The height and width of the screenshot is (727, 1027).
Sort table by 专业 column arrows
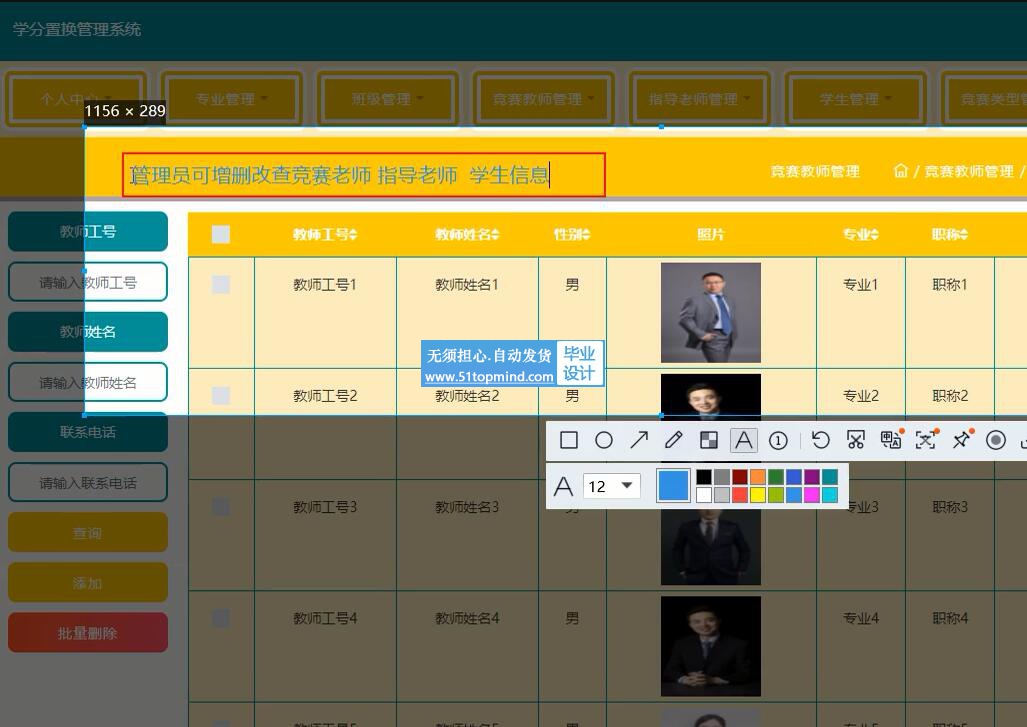(x=874, y=234)
